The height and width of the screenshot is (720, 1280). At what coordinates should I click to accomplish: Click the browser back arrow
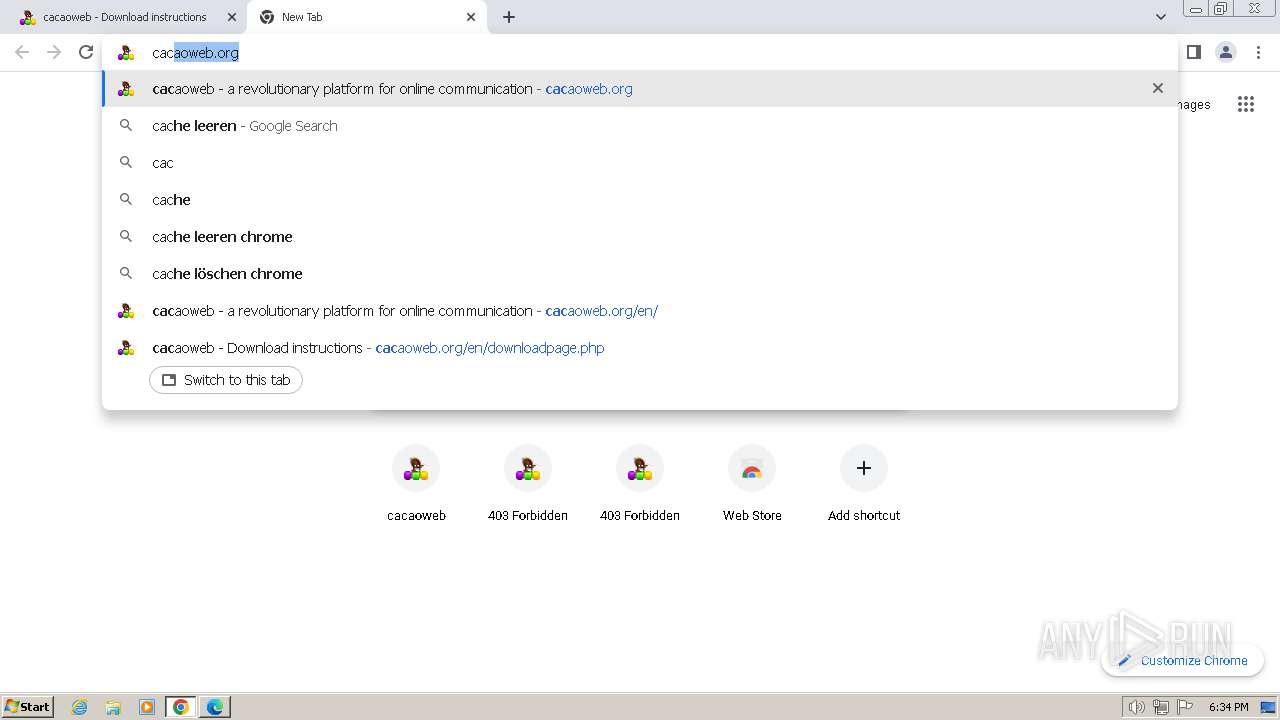pyautogui.click(x=22, y=52)
